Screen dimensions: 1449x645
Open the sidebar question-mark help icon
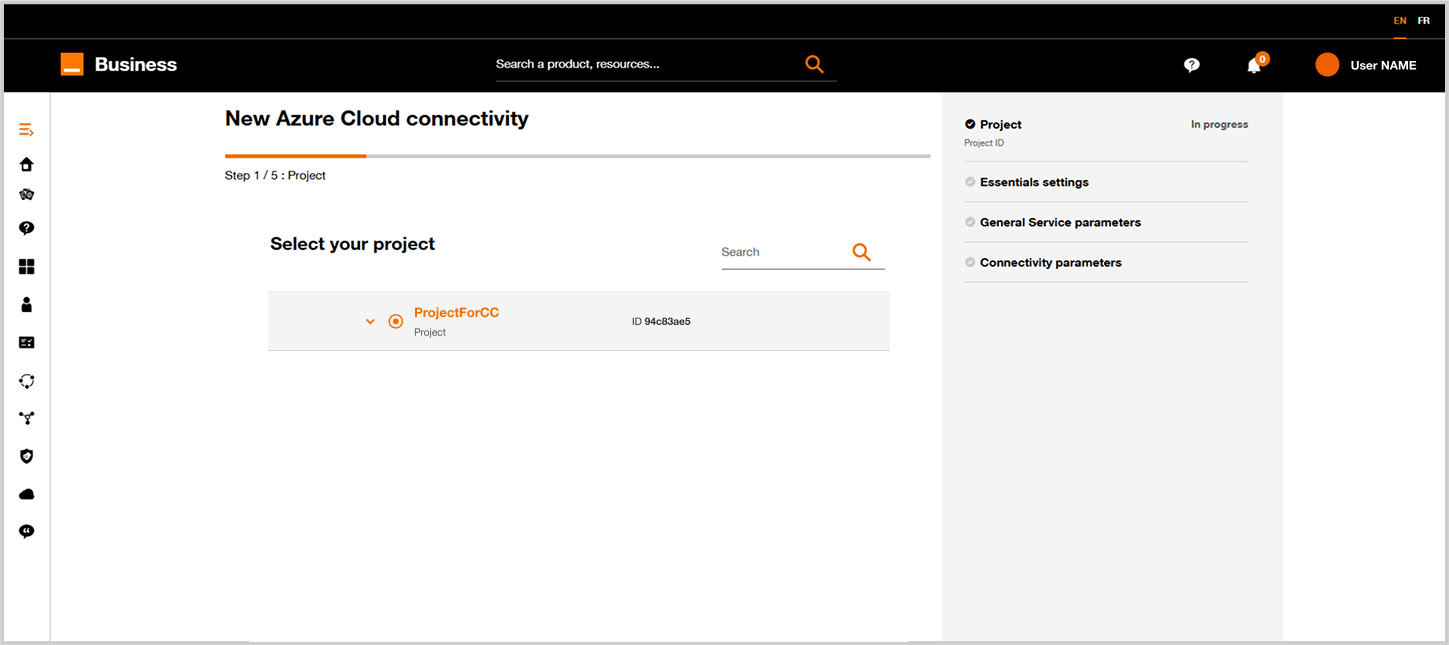point(27,228)
